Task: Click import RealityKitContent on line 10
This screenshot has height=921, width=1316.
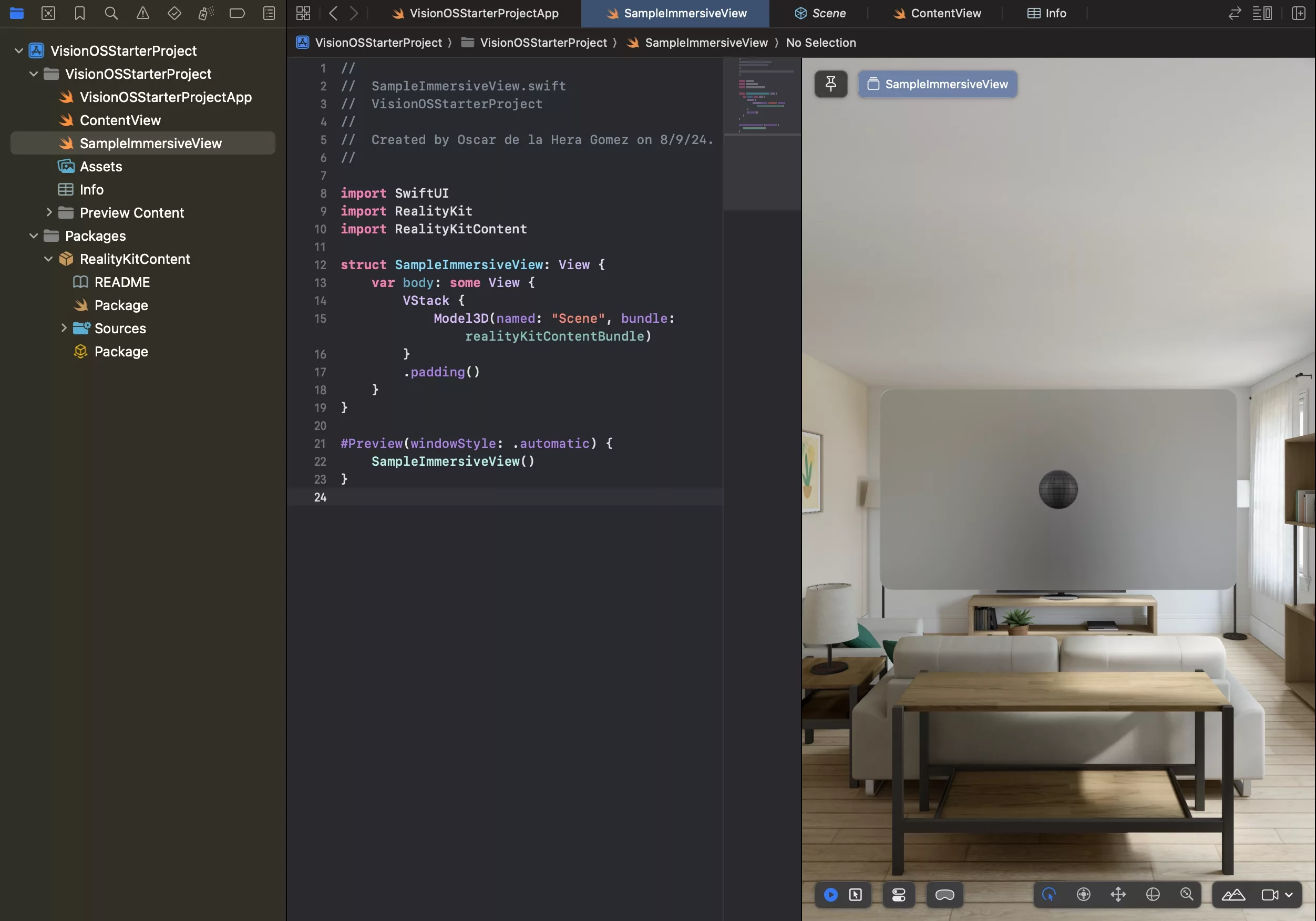Action: tap(433, 229)
